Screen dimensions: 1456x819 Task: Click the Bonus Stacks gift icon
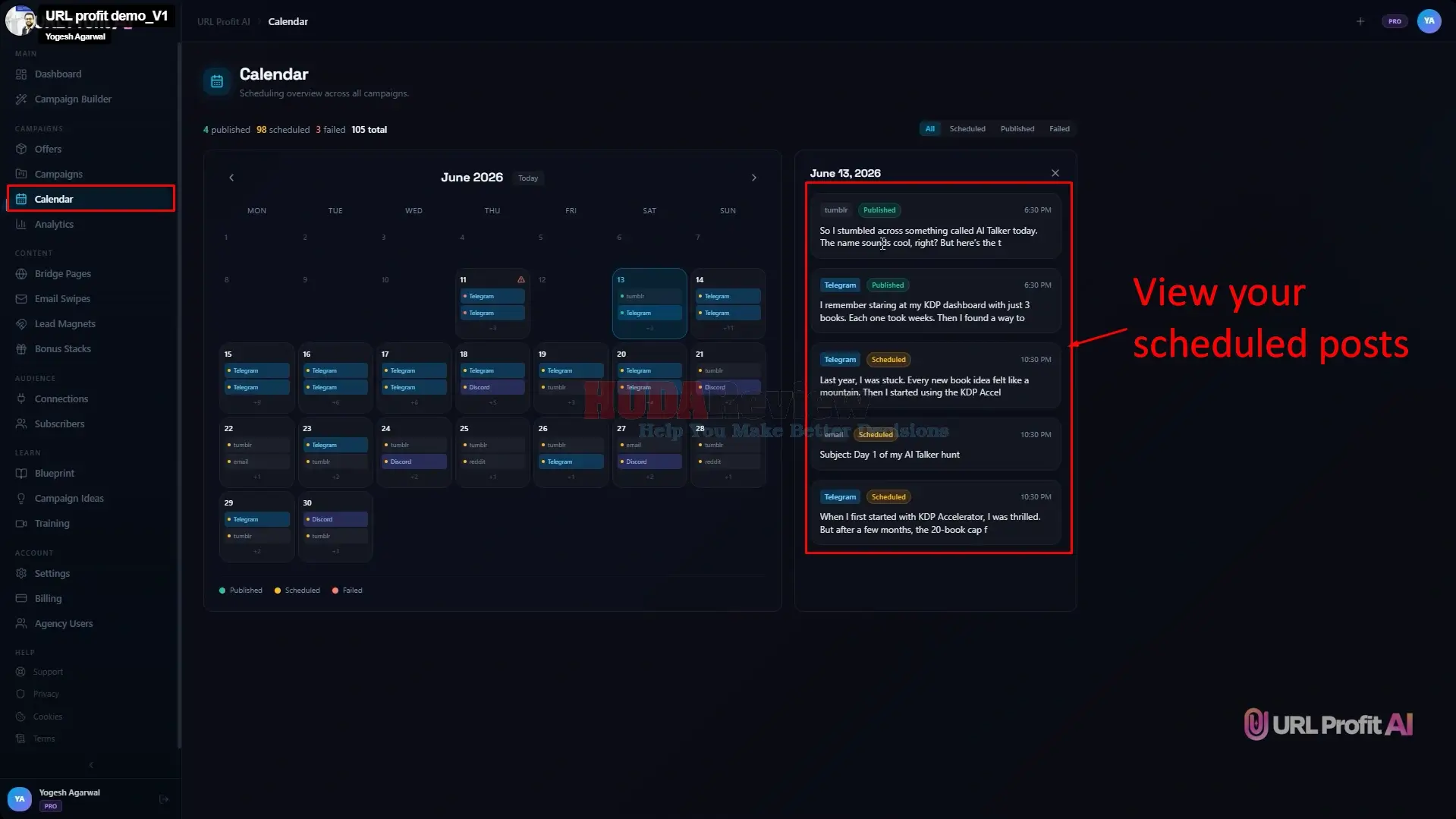point(21,348)
